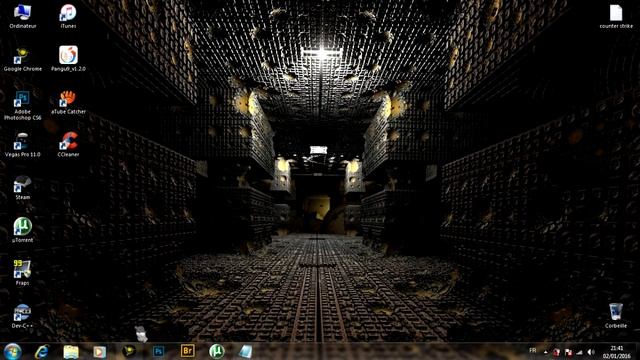
Task: Select the Pangu9_v1.2.0 desktop icon
Action: pyautogui.click(x=68, y=59)
